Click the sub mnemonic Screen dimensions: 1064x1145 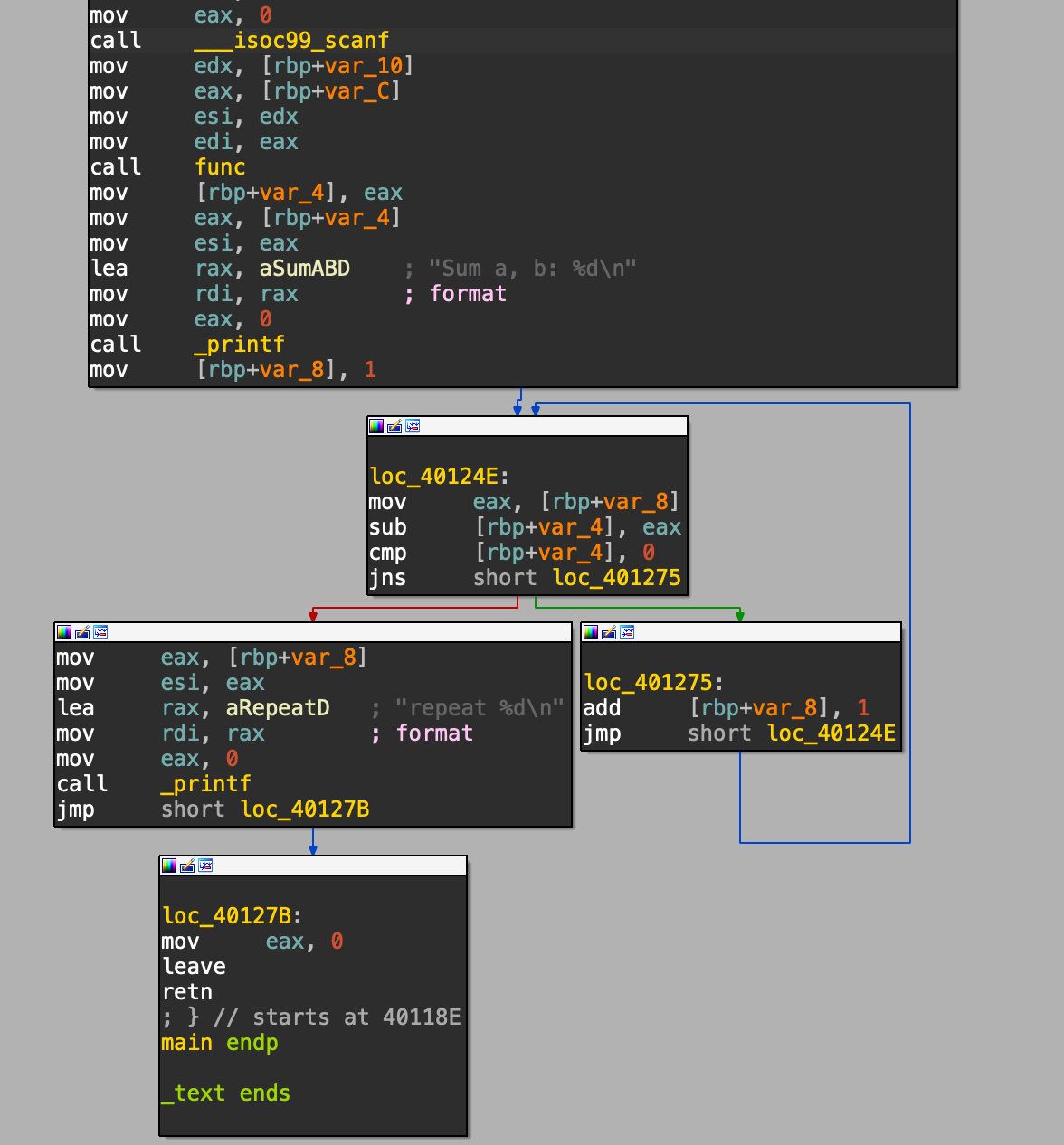(x=387, y=527)
